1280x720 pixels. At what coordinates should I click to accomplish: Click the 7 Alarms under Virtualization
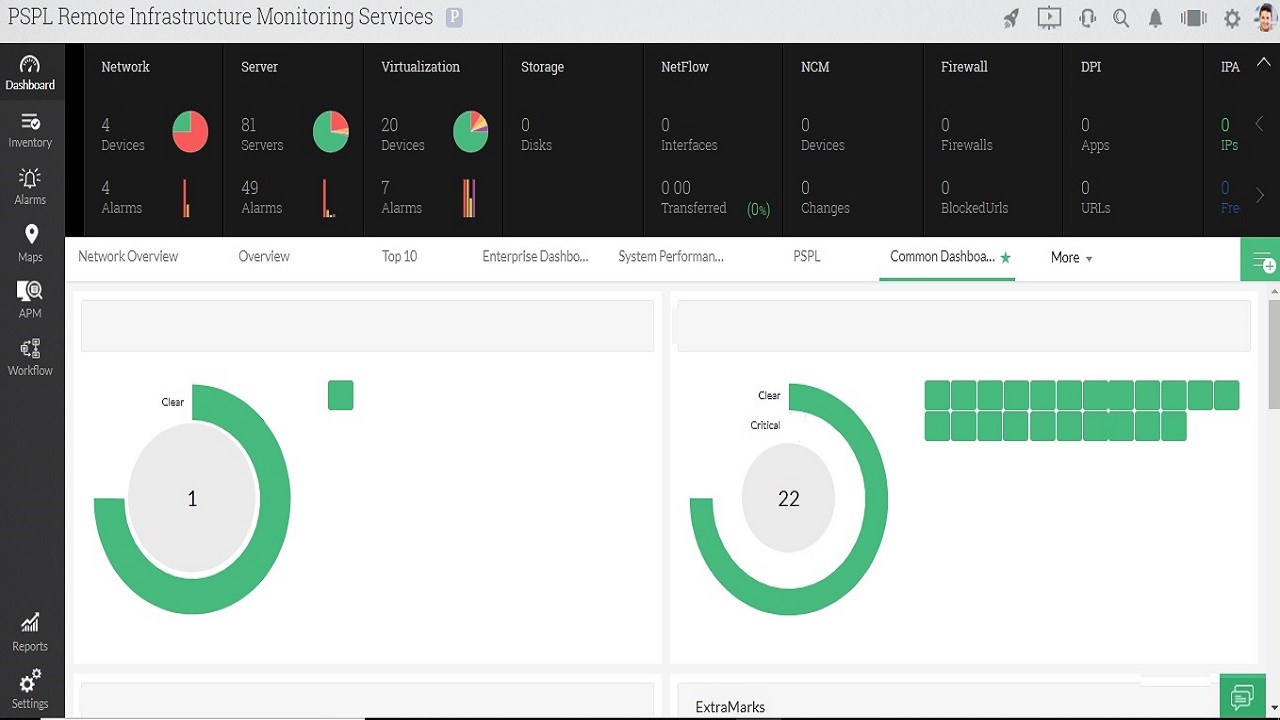coord(401,197)
